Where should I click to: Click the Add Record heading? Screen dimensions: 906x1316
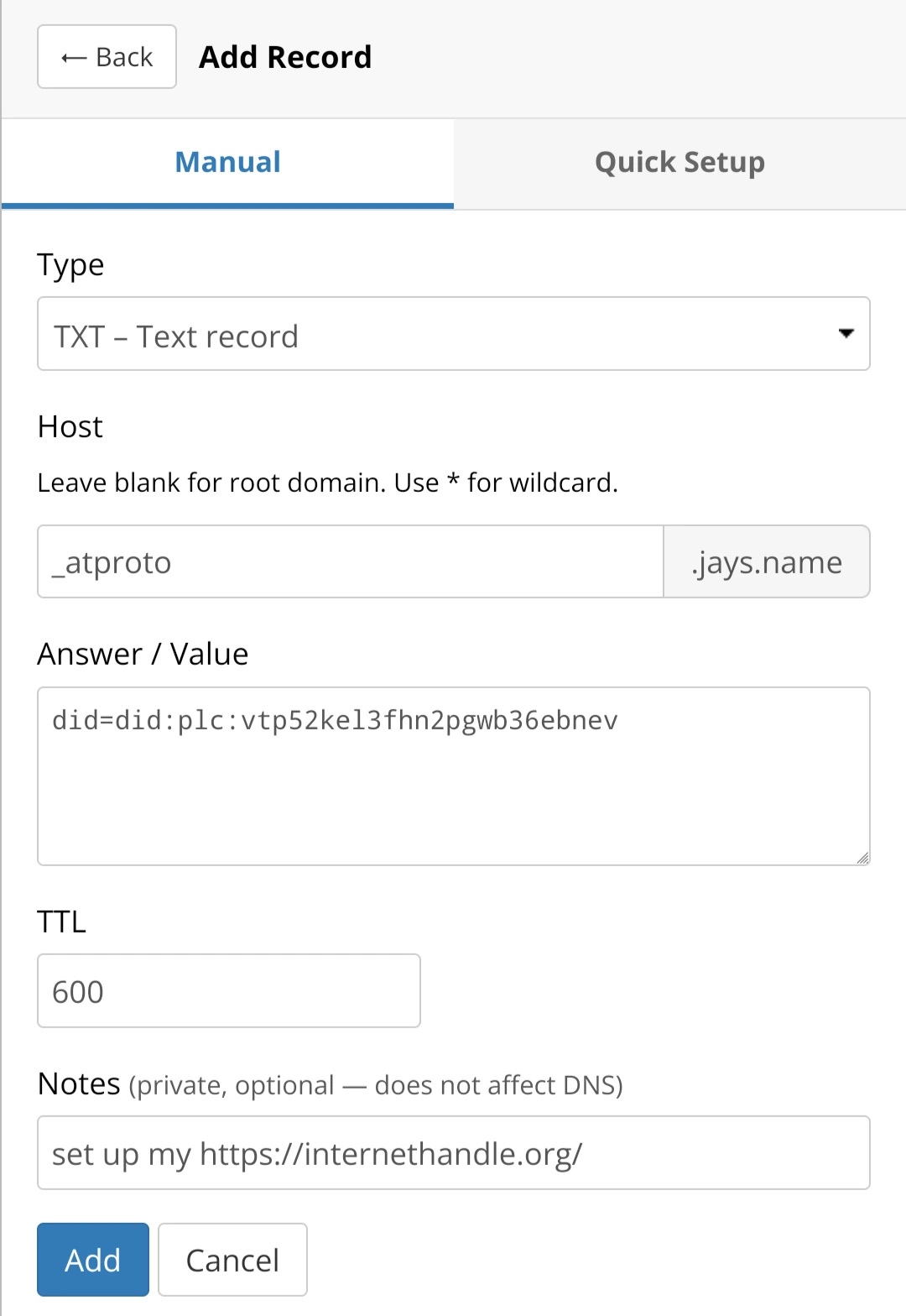tap(285, 57)
